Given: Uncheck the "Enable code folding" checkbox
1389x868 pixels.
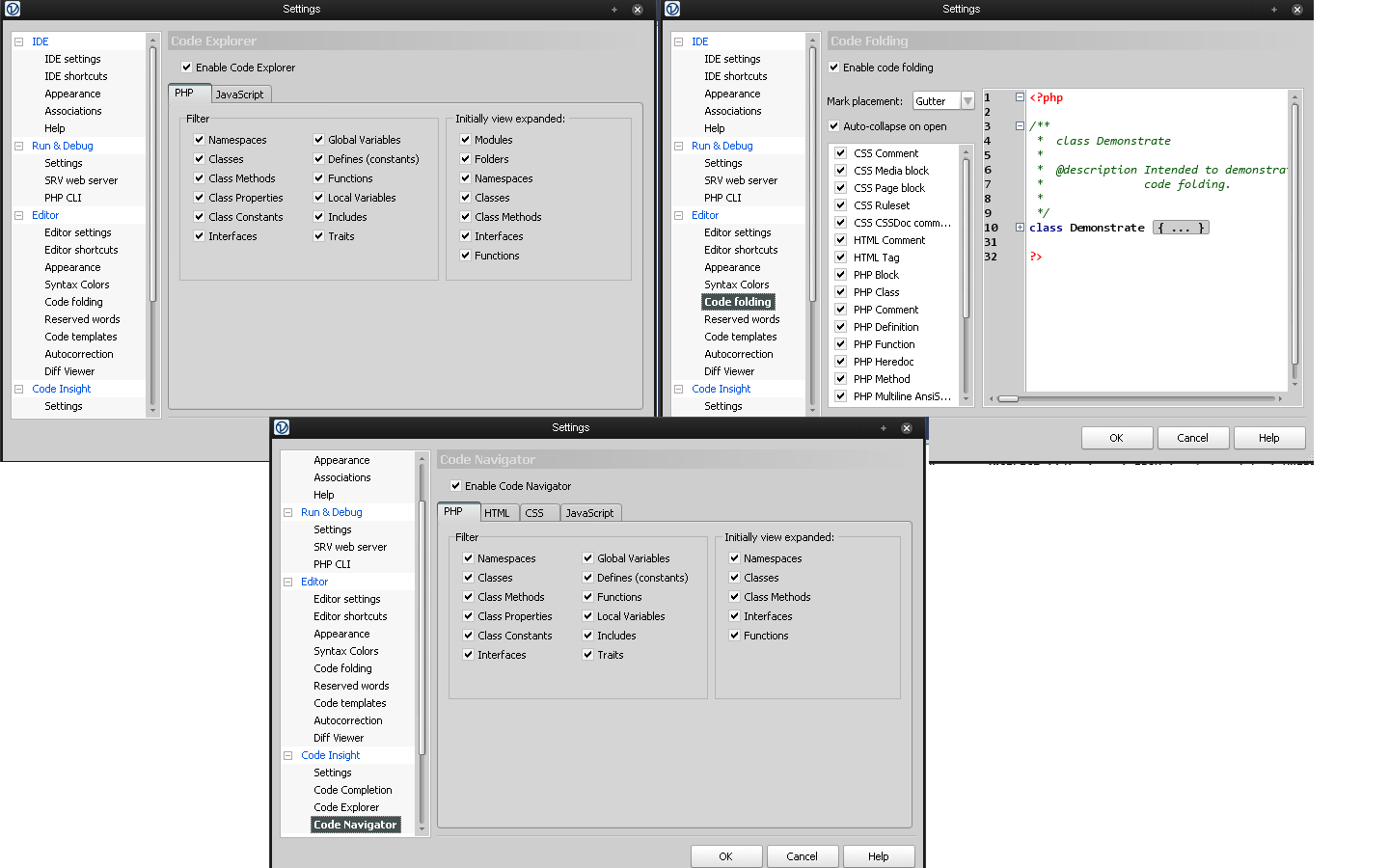Looking at the screenshot, I should (x=834, y=68).
